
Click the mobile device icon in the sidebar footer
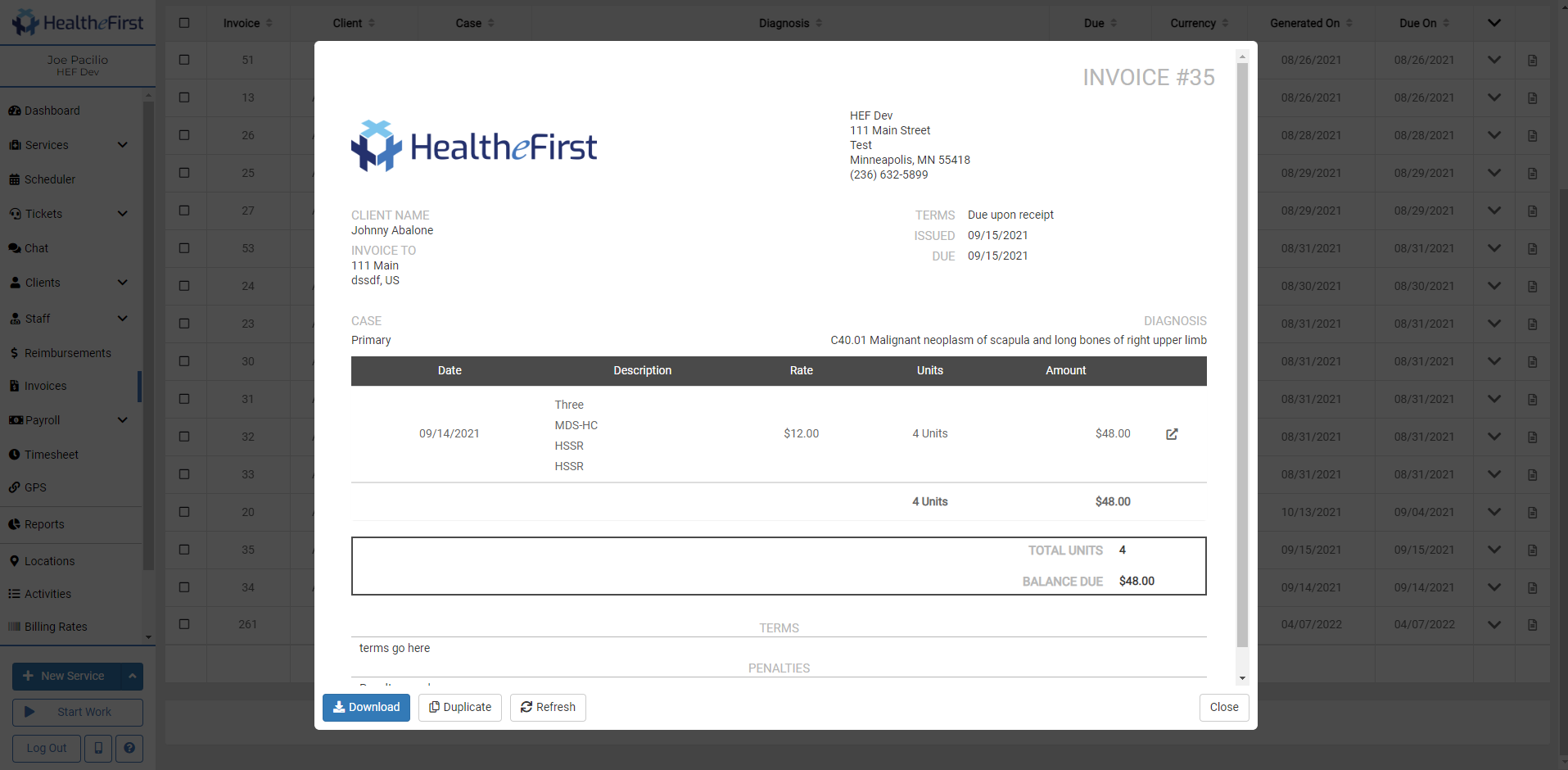[x=98, y=748]
